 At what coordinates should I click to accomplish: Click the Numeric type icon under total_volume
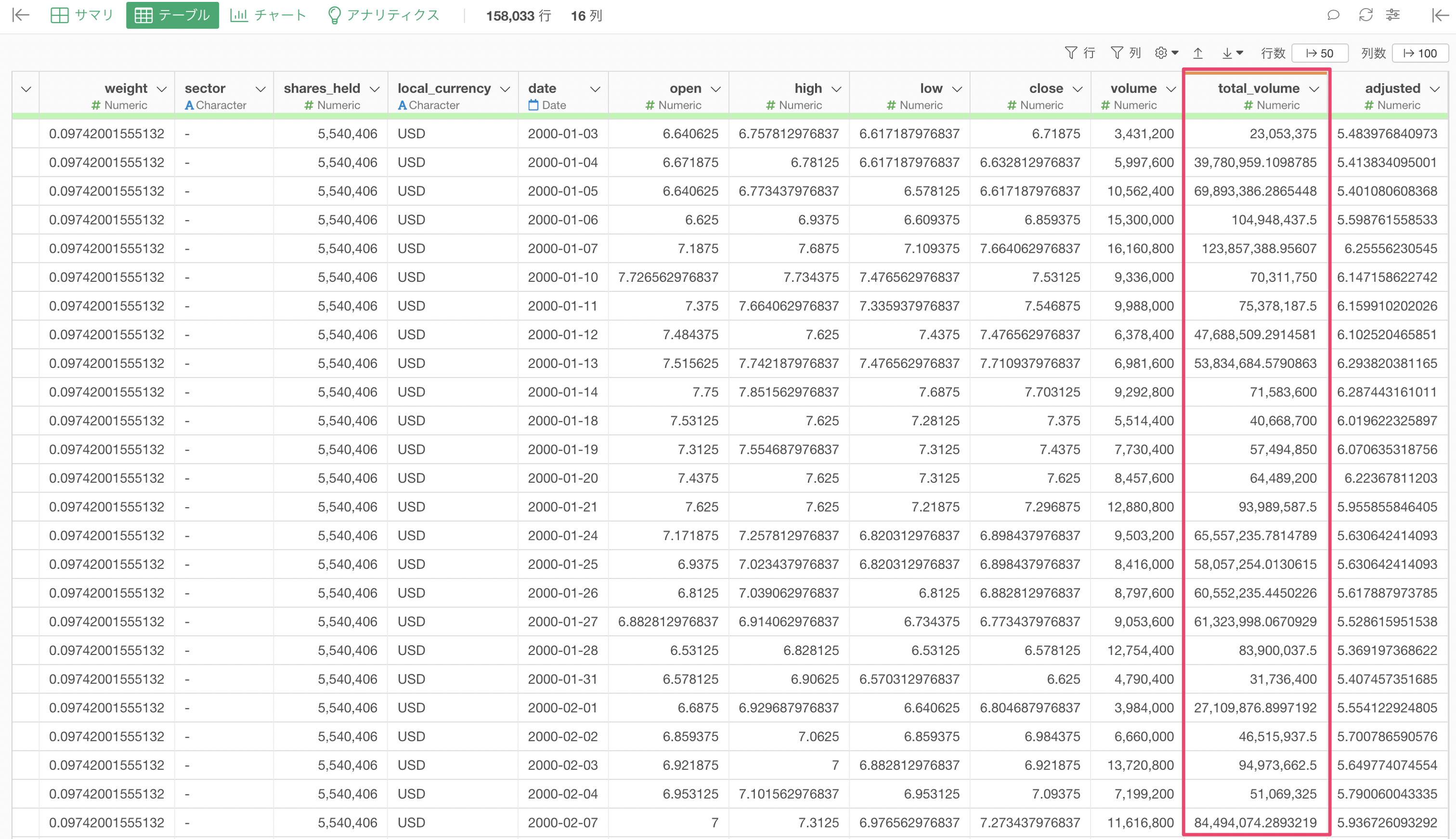(x=1248, y=105)
